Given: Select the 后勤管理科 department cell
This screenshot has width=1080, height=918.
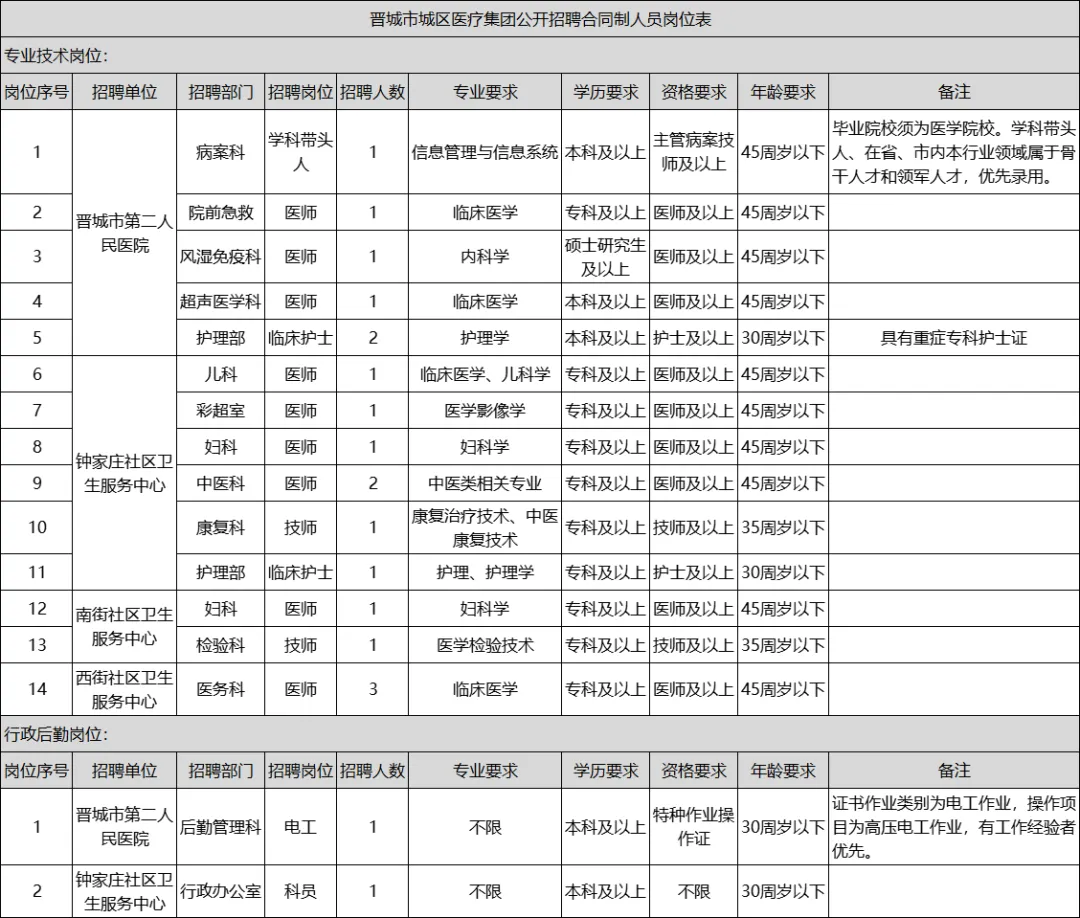Looking at the screenshot, I should click(x=220, y=827).
